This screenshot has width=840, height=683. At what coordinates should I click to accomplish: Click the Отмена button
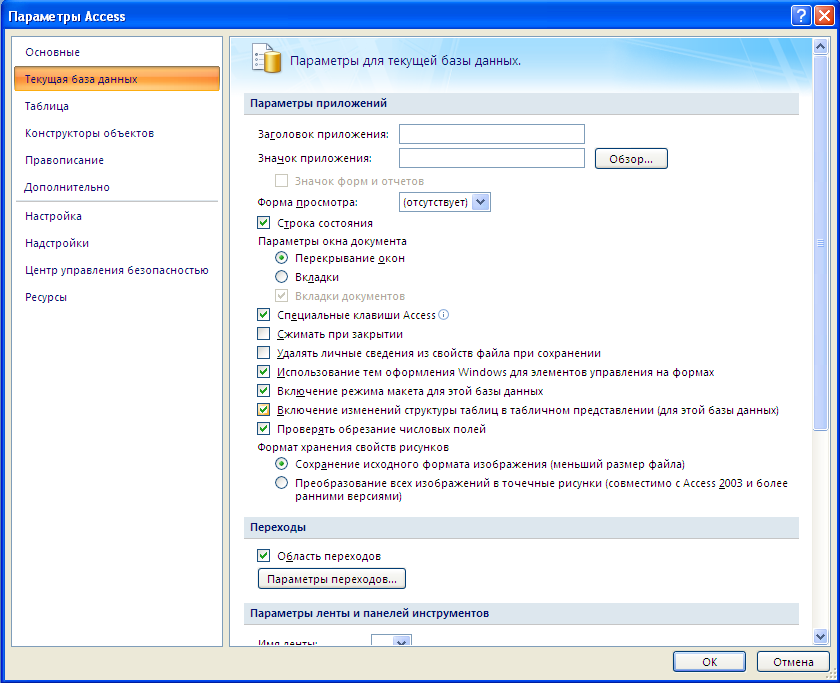[793, 662]
